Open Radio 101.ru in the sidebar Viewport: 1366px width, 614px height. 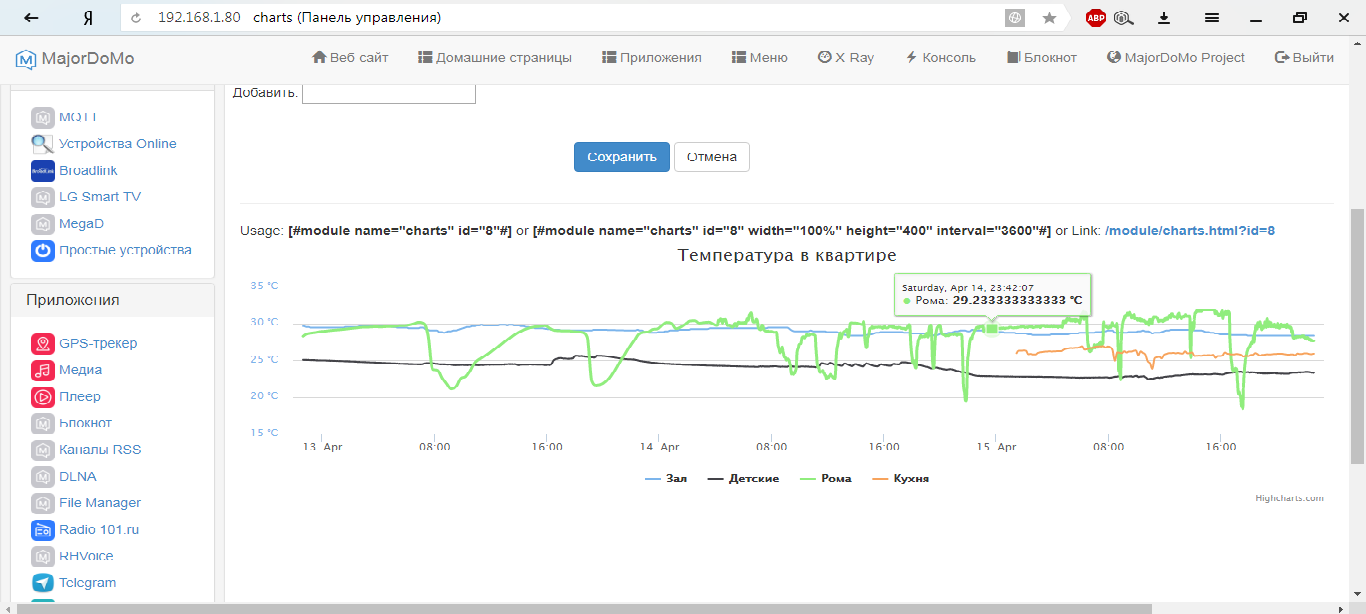pyautogui.click(x=99, y=530)
